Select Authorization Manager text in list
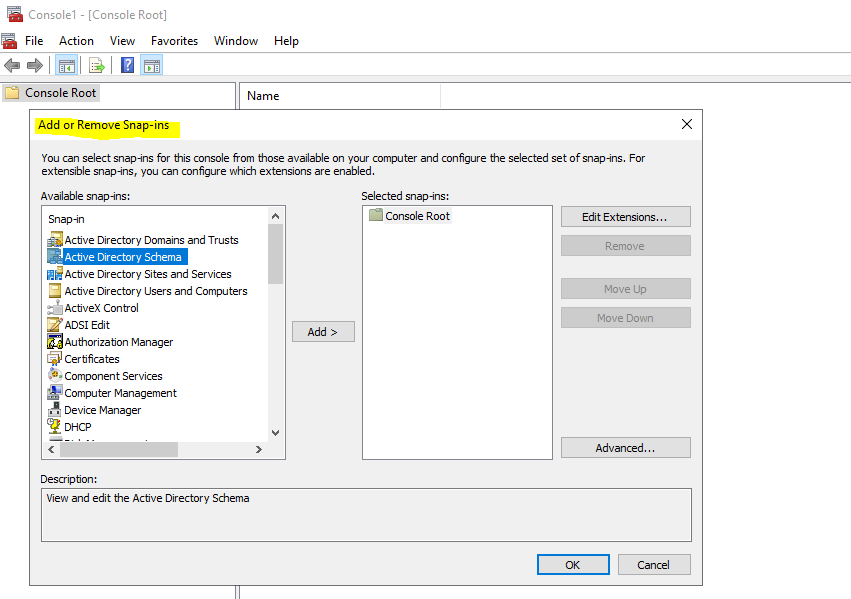 point(119,342)
